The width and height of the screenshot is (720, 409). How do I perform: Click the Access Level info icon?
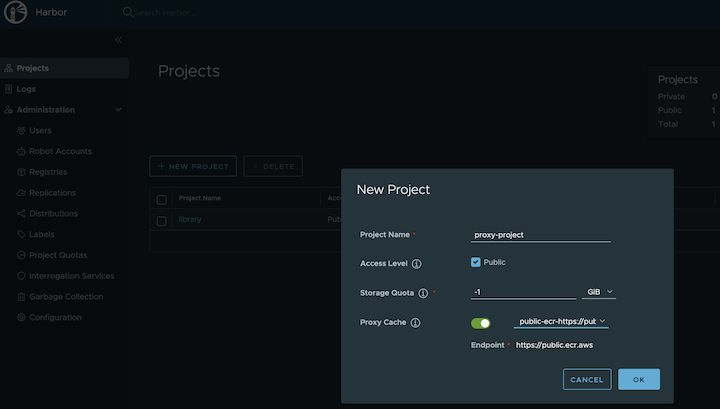[x=416, y=264]
